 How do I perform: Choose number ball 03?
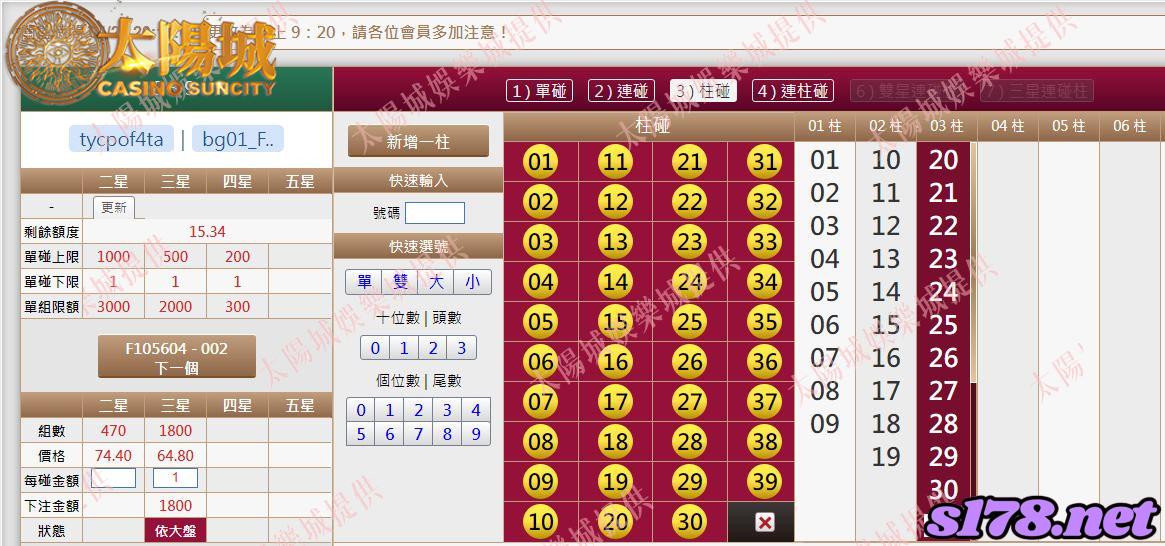coord(541,242)
